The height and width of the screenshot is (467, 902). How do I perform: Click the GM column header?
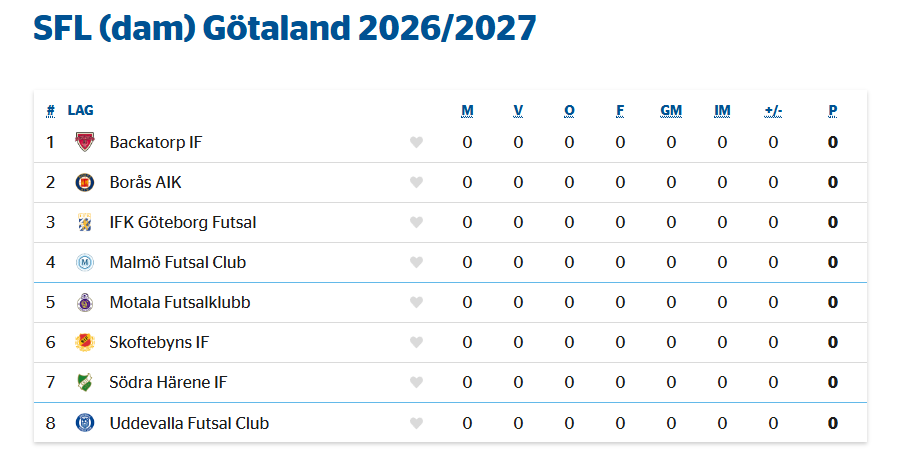[x=671, y=110]
